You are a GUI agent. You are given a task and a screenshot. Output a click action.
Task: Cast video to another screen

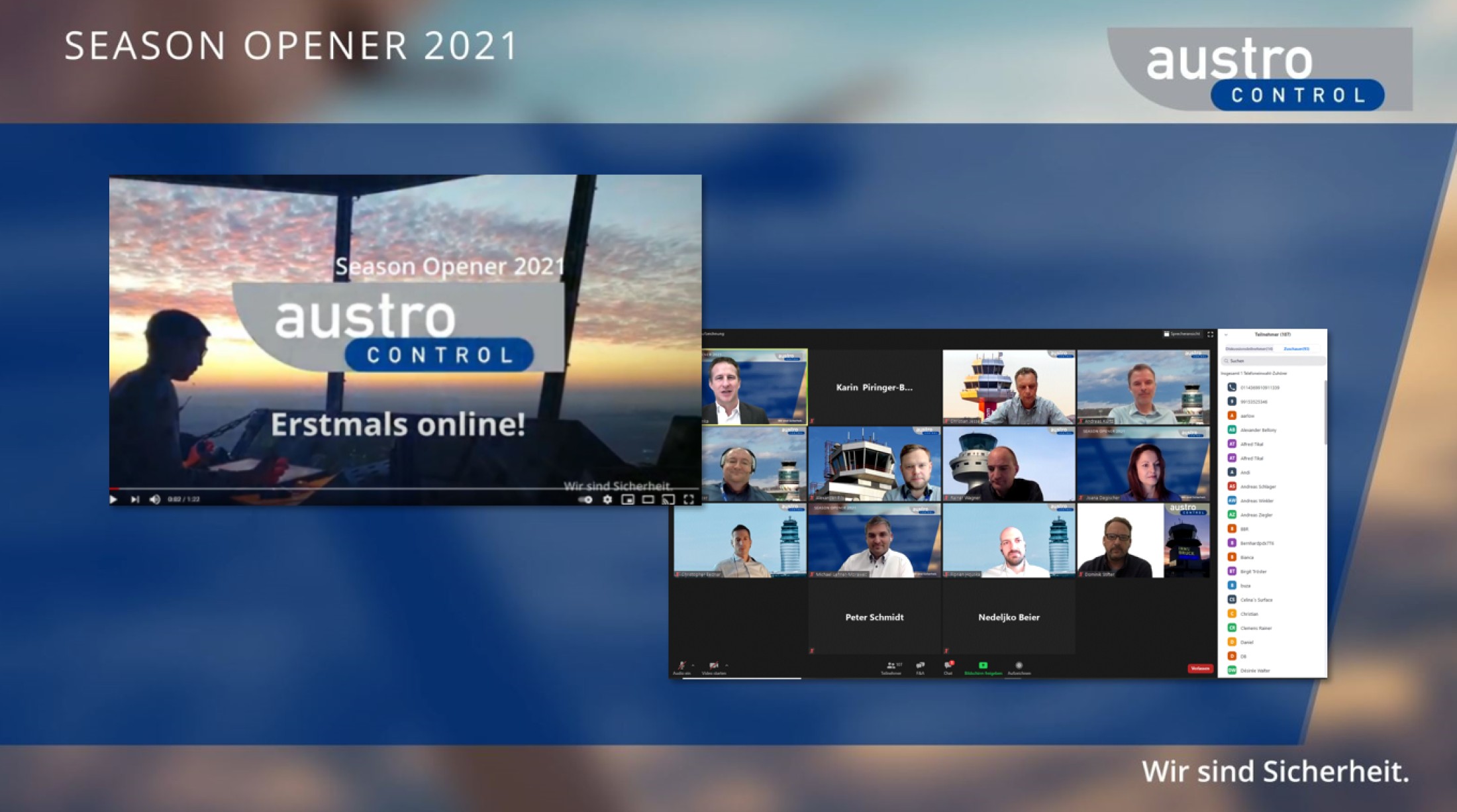(669, 499)
